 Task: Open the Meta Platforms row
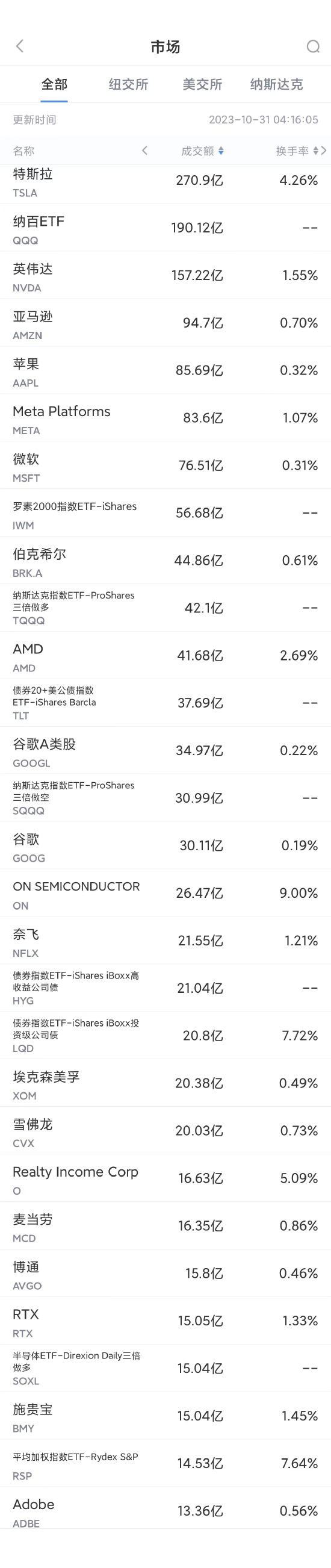[x=165, y=417]
